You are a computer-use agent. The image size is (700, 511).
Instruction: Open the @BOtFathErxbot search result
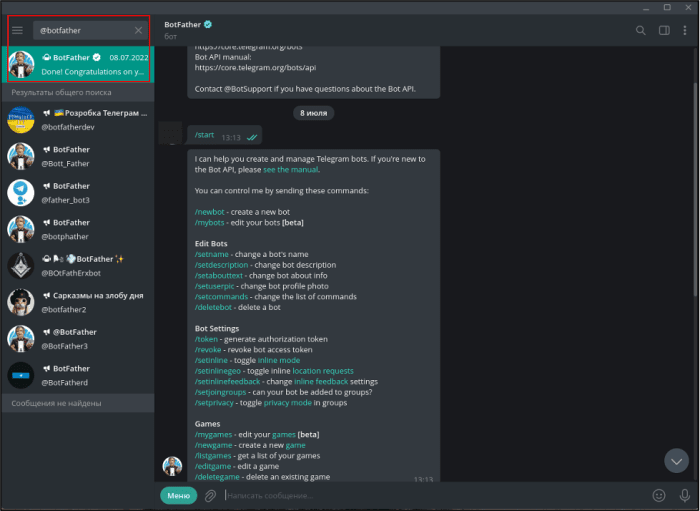78,266
